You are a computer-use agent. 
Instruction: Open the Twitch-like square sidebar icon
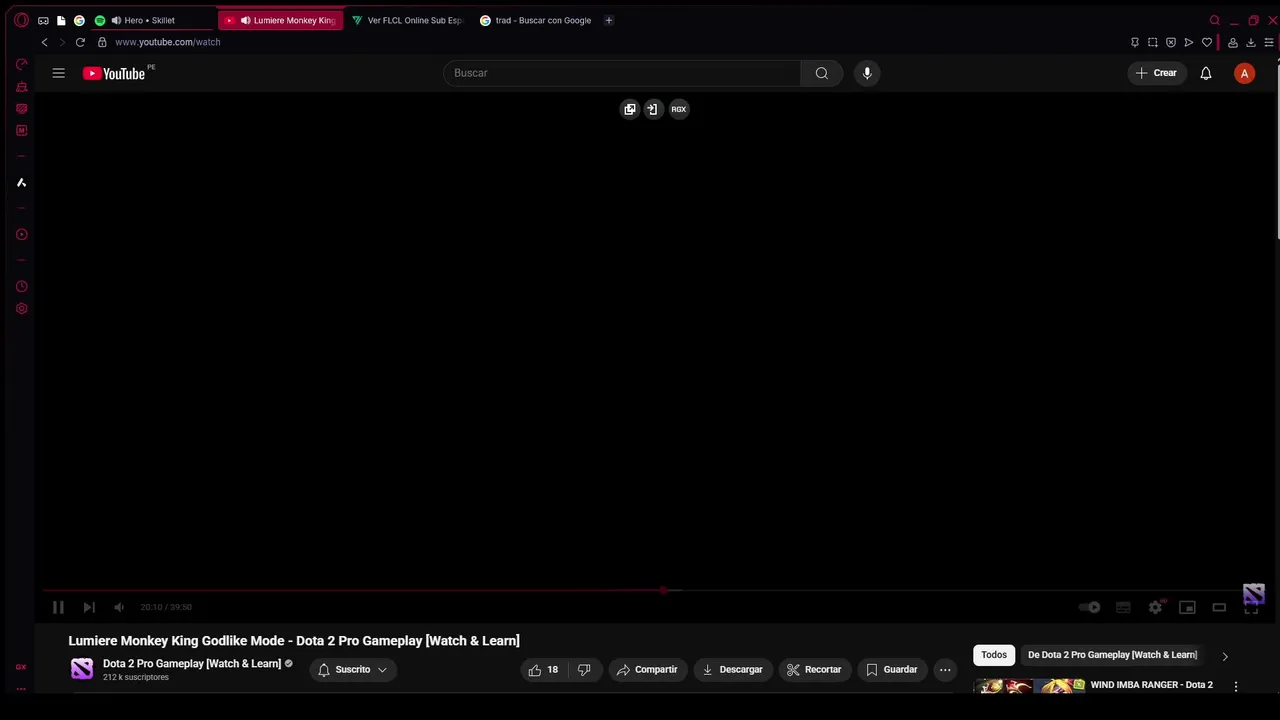[x=21, y=131]
